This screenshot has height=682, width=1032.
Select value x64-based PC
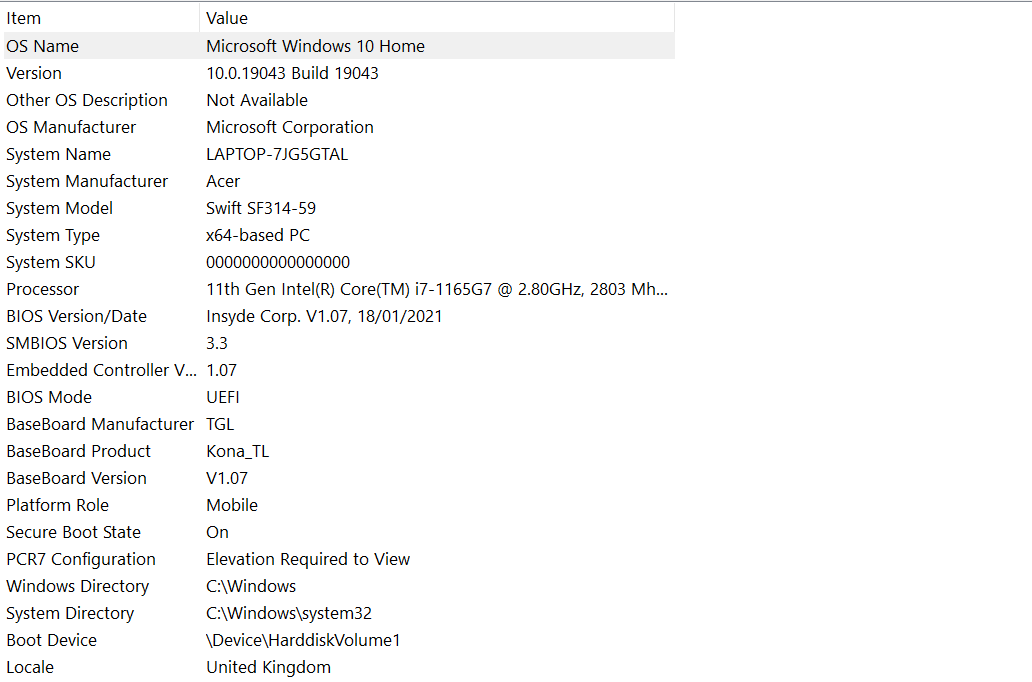pyautogui.click(x=258, y=235)
